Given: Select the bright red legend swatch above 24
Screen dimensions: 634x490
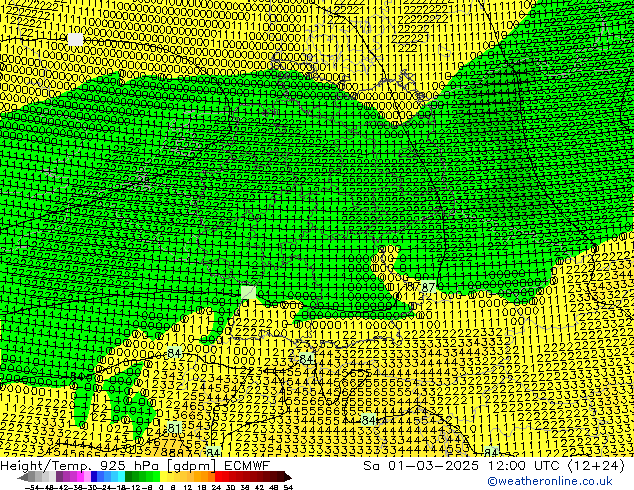Looking at the screenshot, I should [218, 477].
